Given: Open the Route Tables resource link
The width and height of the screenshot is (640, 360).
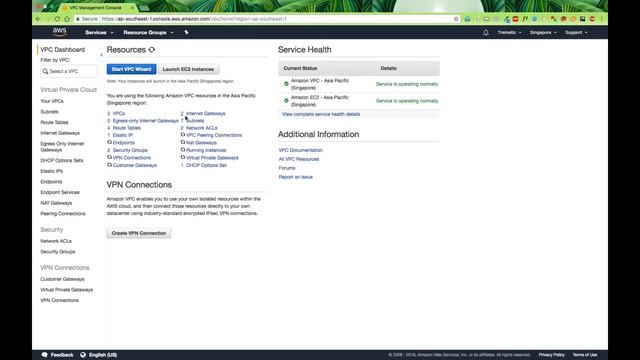Looking at the screenshot, I should point(127,128).
